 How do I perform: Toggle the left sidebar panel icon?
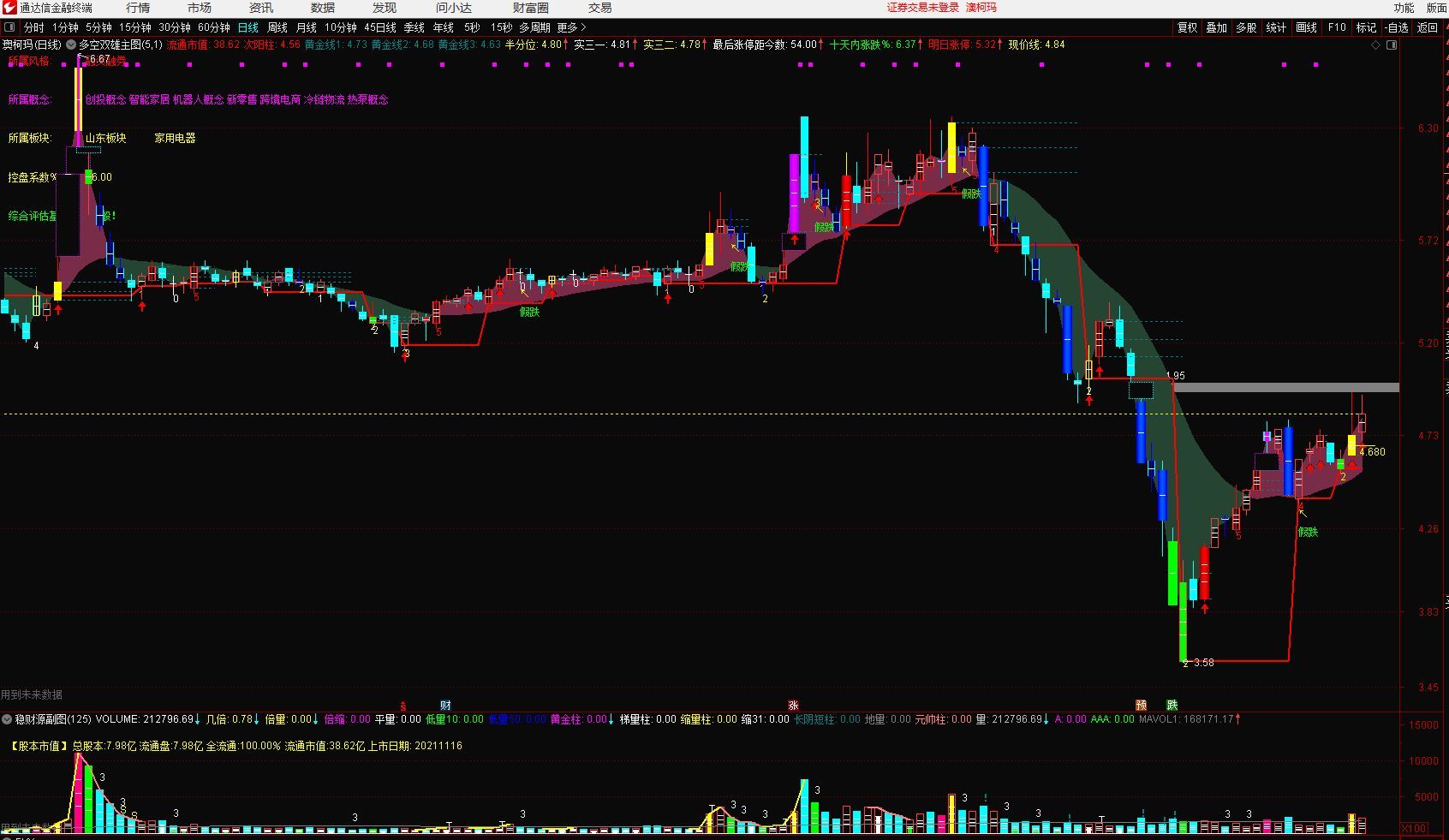pos(9,27)
